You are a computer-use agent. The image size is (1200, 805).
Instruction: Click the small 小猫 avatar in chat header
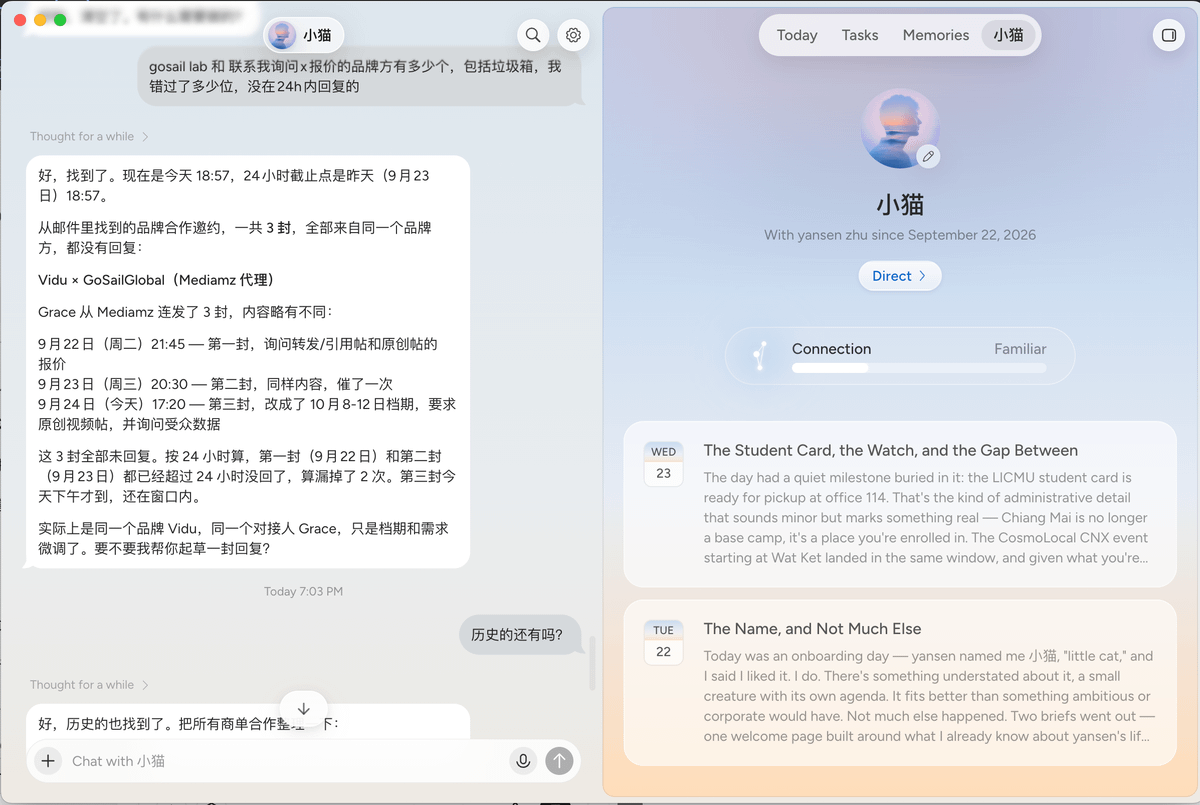pyautogui.click(x=282, y=35)
